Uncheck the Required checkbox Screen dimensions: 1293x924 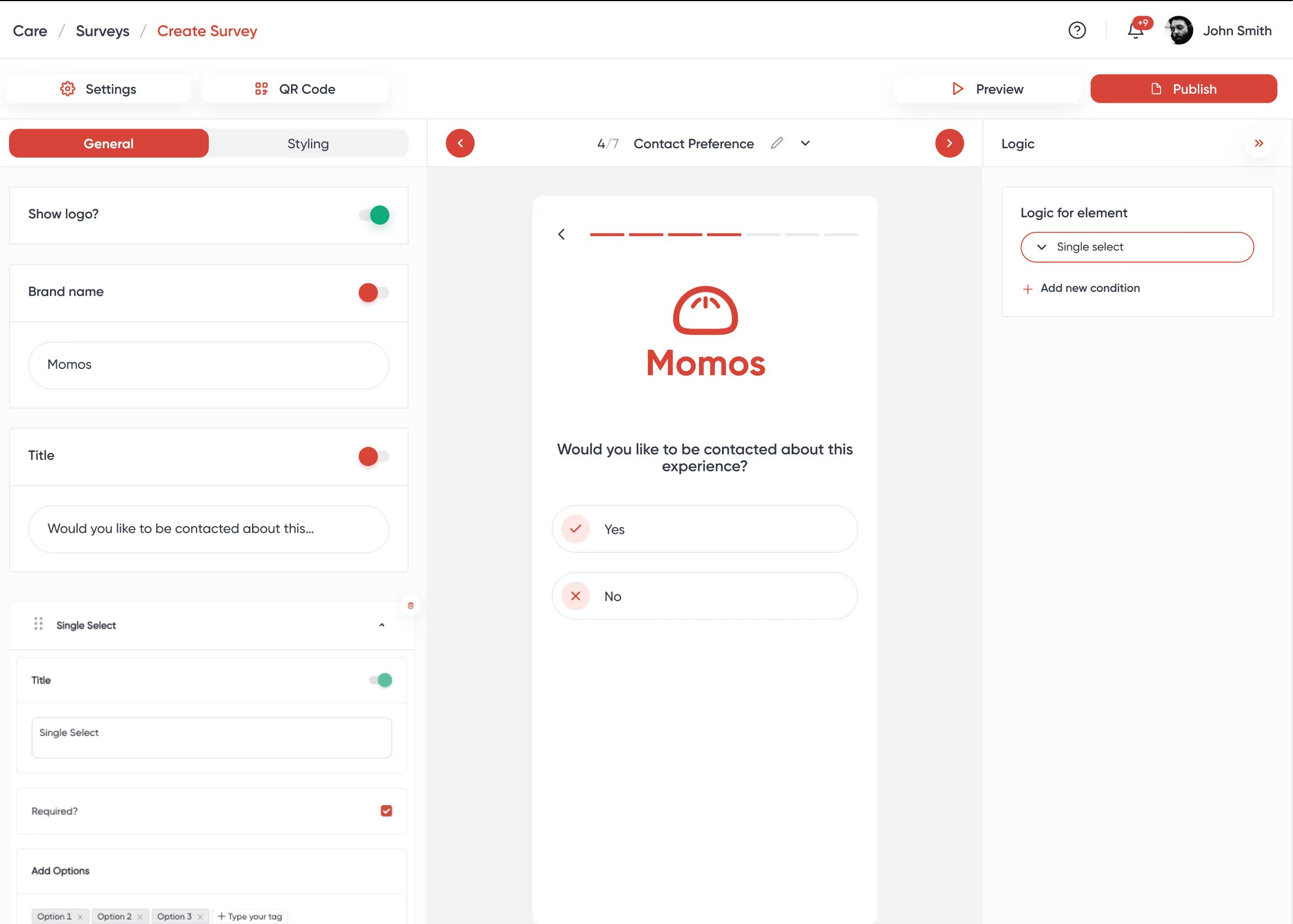pos(386,811)
